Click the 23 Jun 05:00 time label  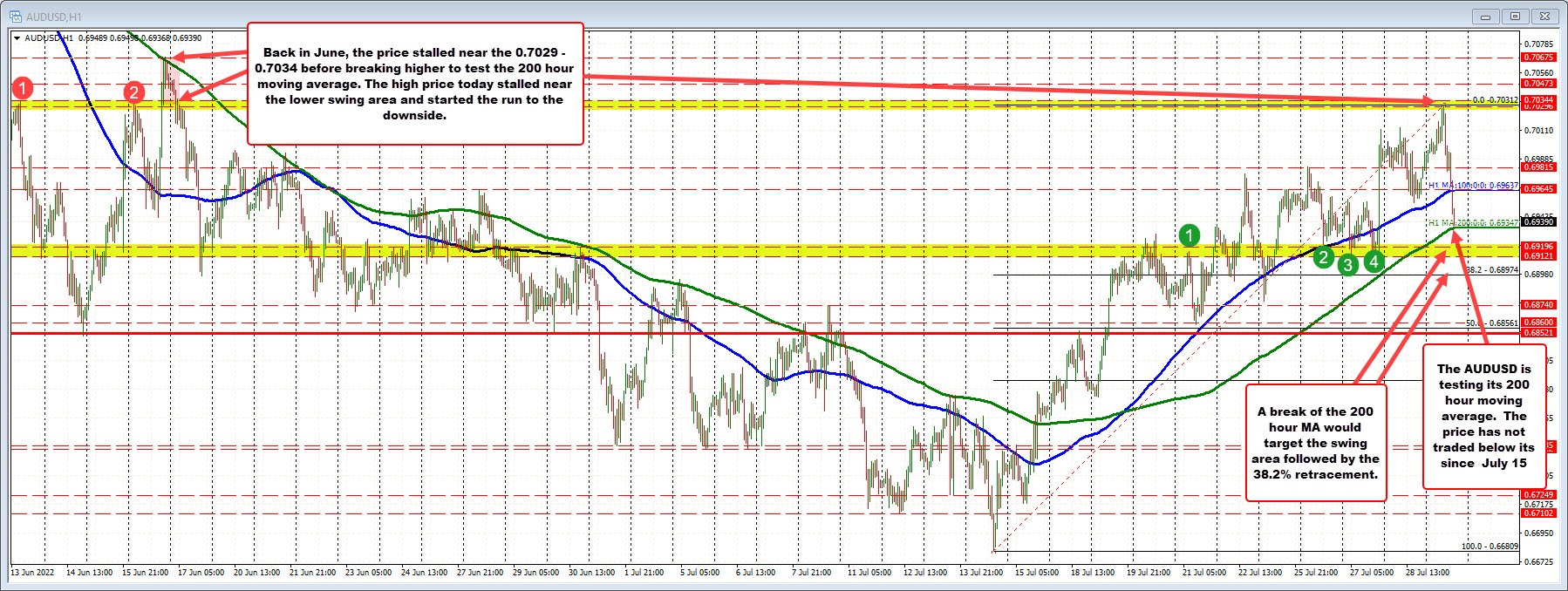point(369,573)
